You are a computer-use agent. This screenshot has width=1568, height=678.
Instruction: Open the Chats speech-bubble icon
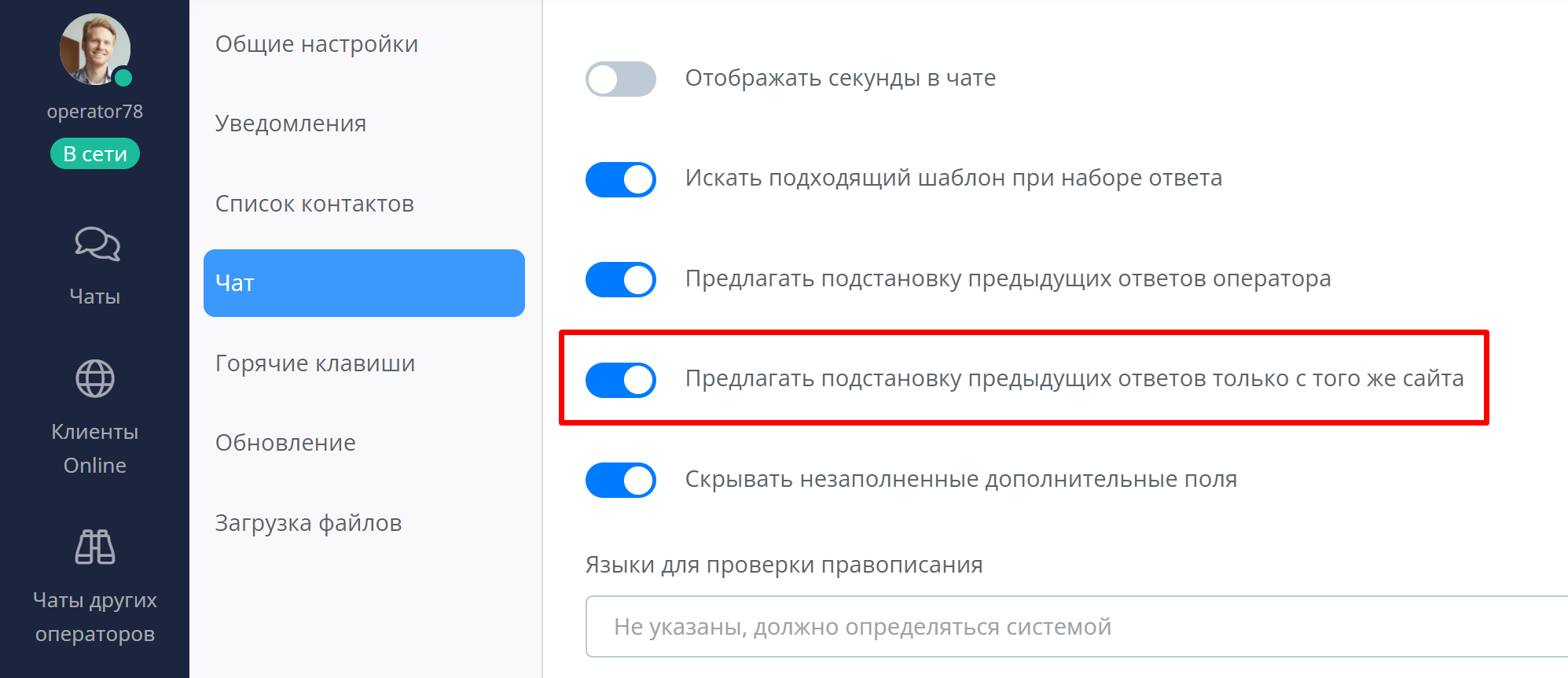click(x=97, y=244)
